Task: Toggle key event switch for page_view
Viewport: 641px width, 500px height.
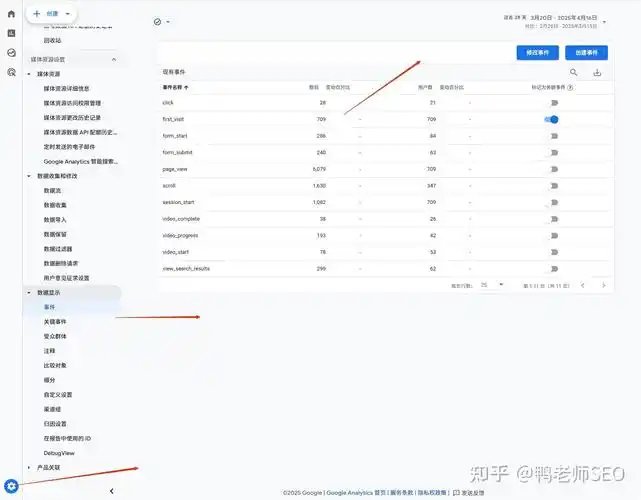Action: tap(554, 169)
